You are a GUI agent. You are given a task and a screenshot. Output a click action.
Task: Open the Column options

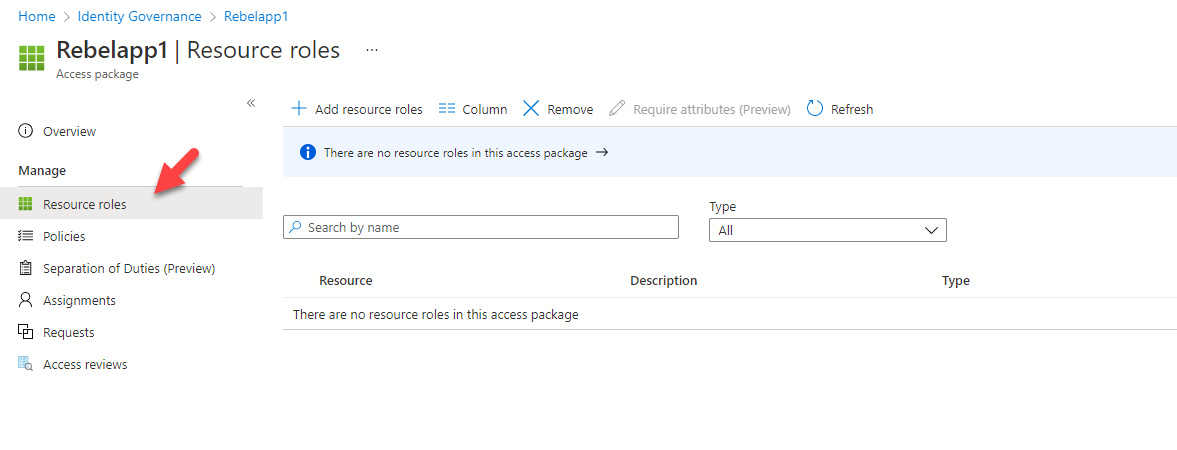[x=473, y=109]
